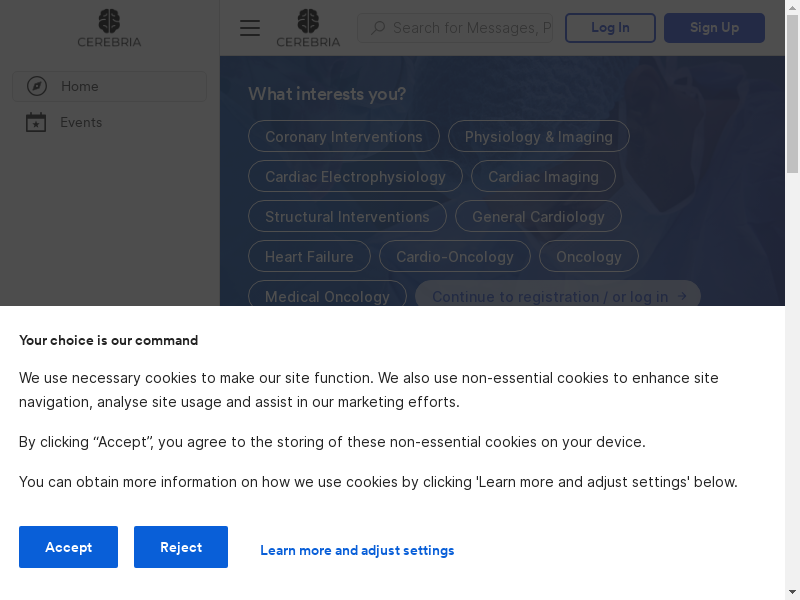
Task: Click the search magnifier icon
Action: [x=378, y=28]
